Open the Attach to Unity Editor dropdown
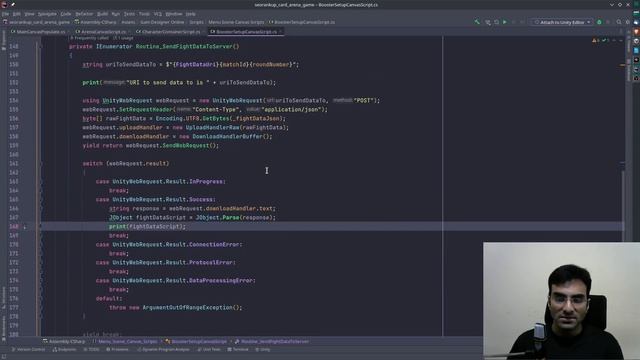Viewport: 640px width, 360px height. (x=562, y=22)
